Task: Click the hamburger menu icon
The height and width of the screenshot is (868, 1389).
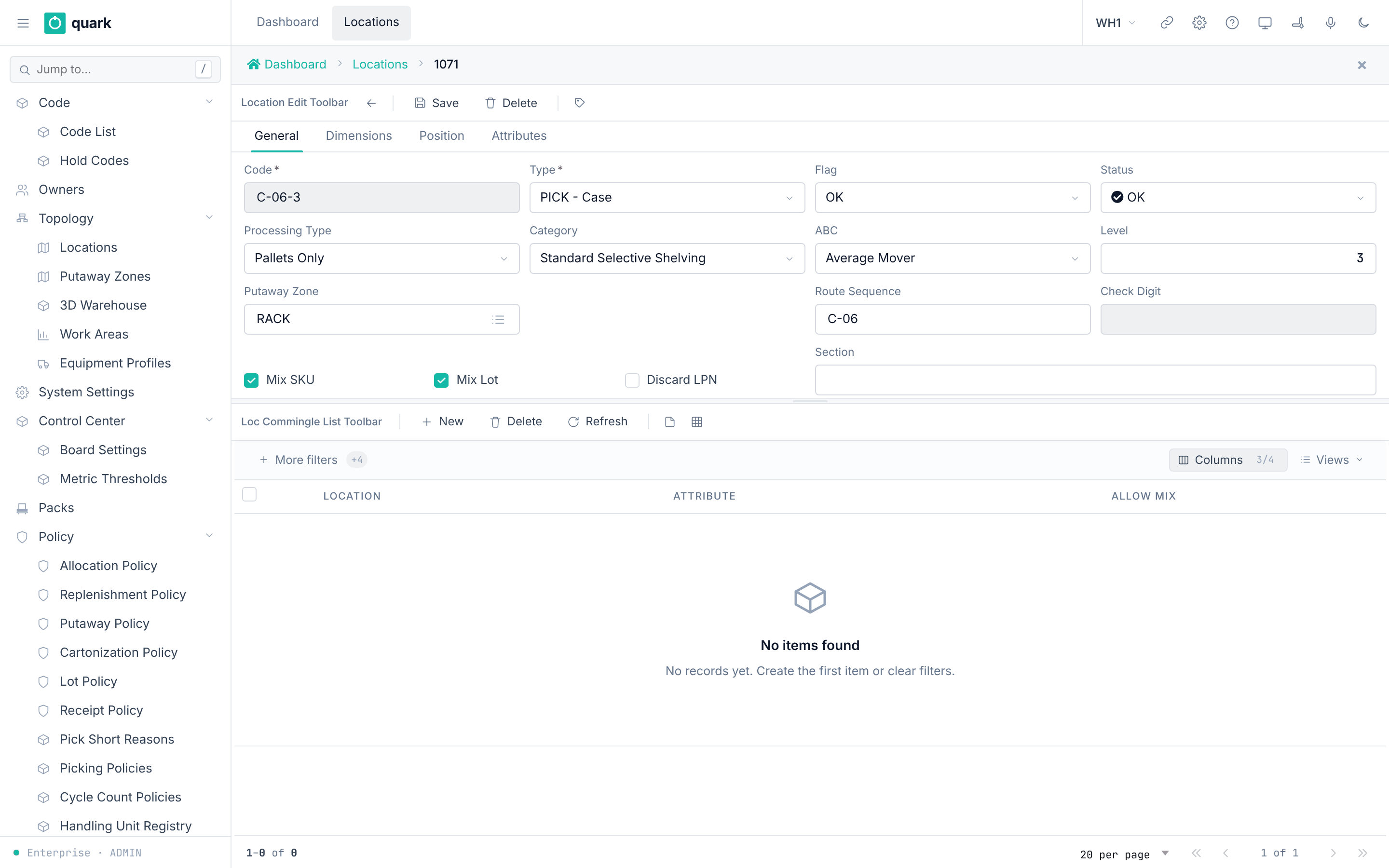Action: click(23, 23)
